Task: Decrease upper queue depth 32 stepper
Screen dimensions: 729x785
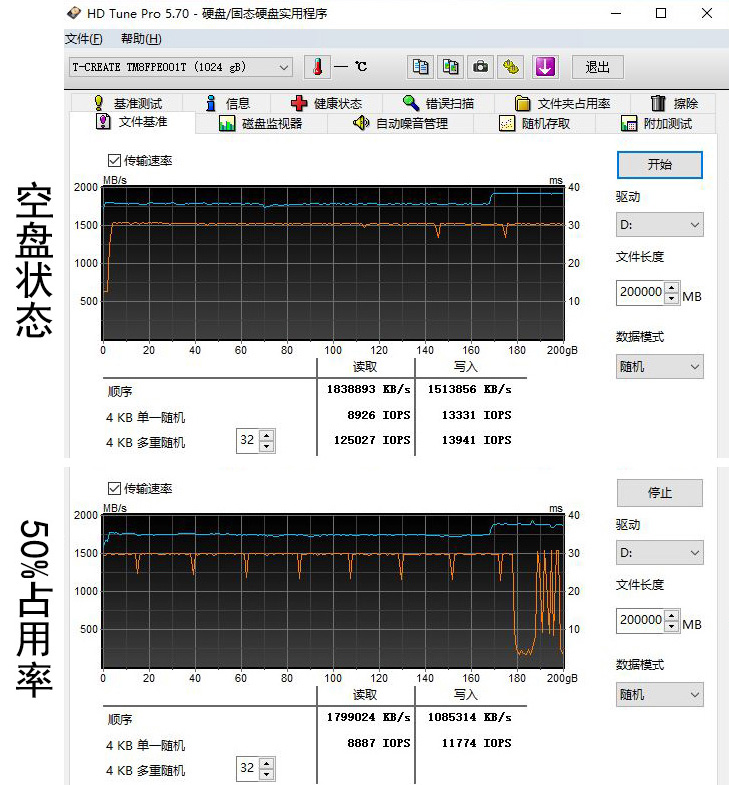Action: coord(267,447)
